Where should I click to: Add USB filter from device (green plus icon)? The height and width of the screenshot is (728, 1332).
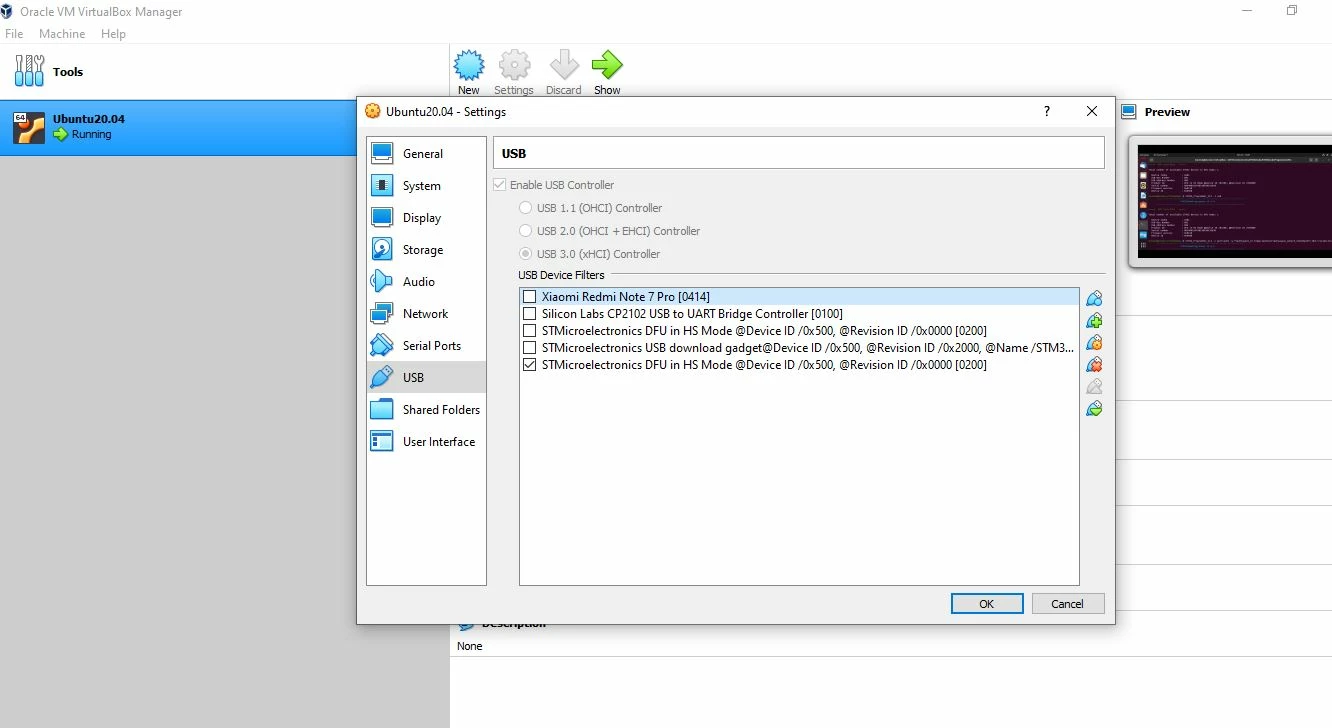point(1094,320)
